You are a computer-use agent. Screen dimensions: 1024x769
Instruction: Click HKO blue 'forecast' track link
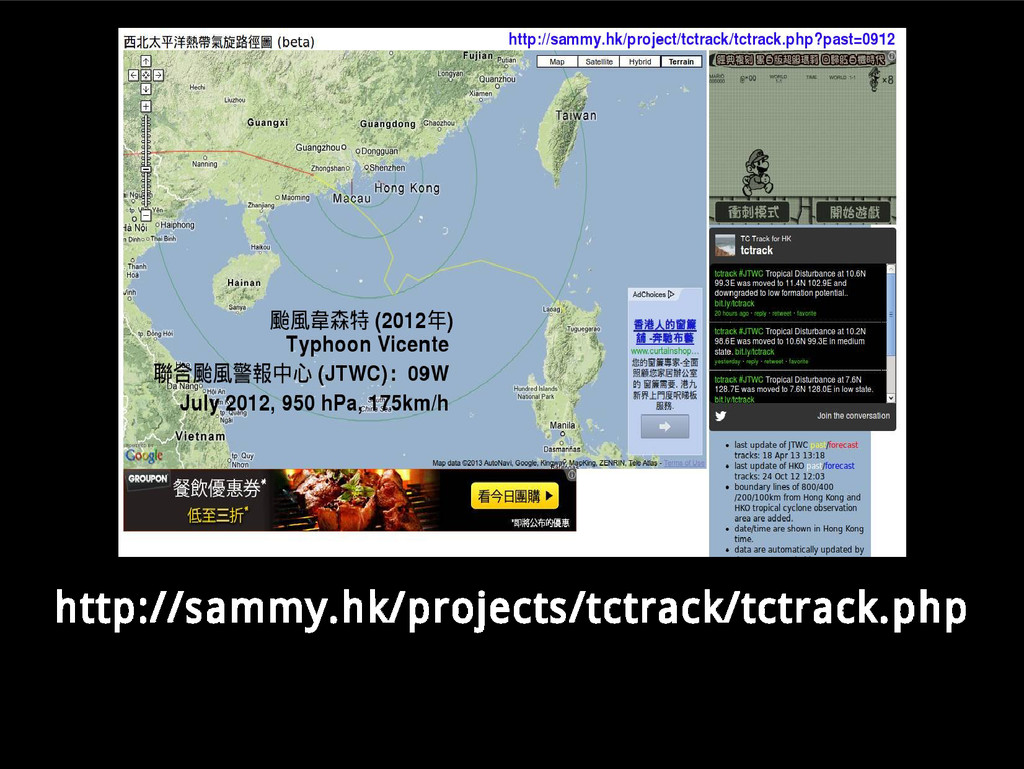pyautogui.click(x=839, y=466)
